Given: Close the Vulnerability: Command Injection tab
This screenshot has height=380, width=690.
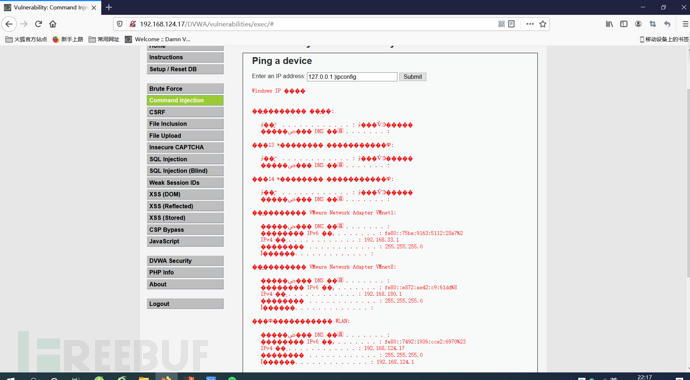Looking at the screenshot, I should point(94,7).
